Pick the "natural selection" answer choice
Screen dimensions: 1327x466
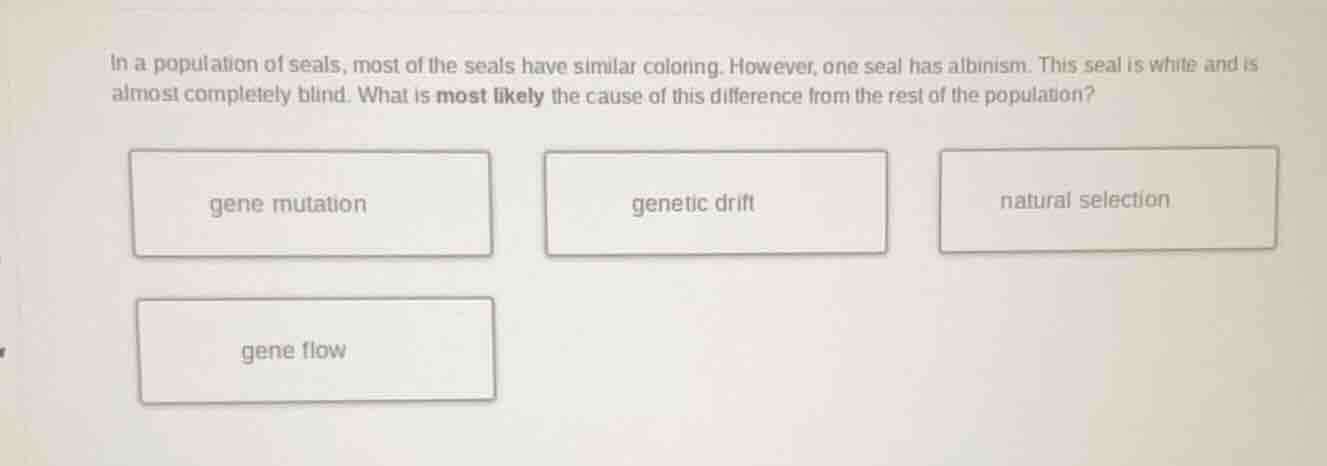point(1107,199)
